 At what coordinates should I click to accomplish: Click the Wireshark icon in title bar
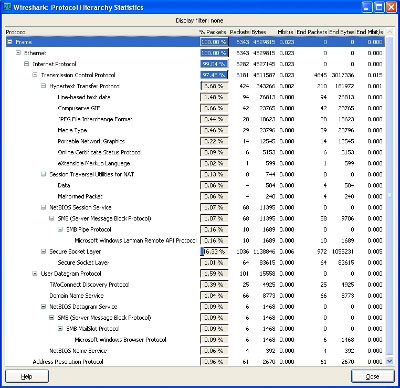tap(7, 7)
